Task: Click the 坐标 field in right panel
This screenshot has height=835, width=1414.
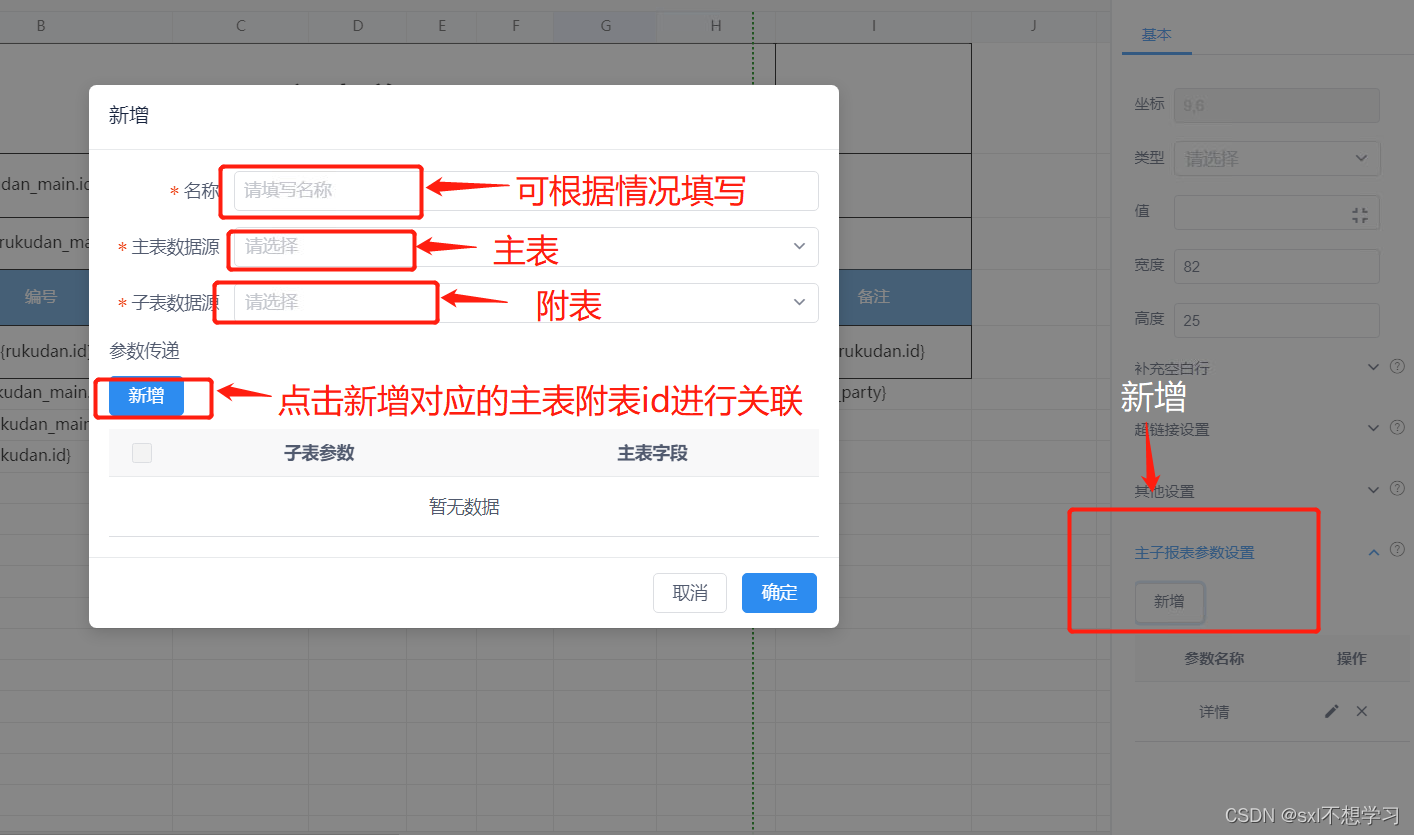Action: point(1277,105)
